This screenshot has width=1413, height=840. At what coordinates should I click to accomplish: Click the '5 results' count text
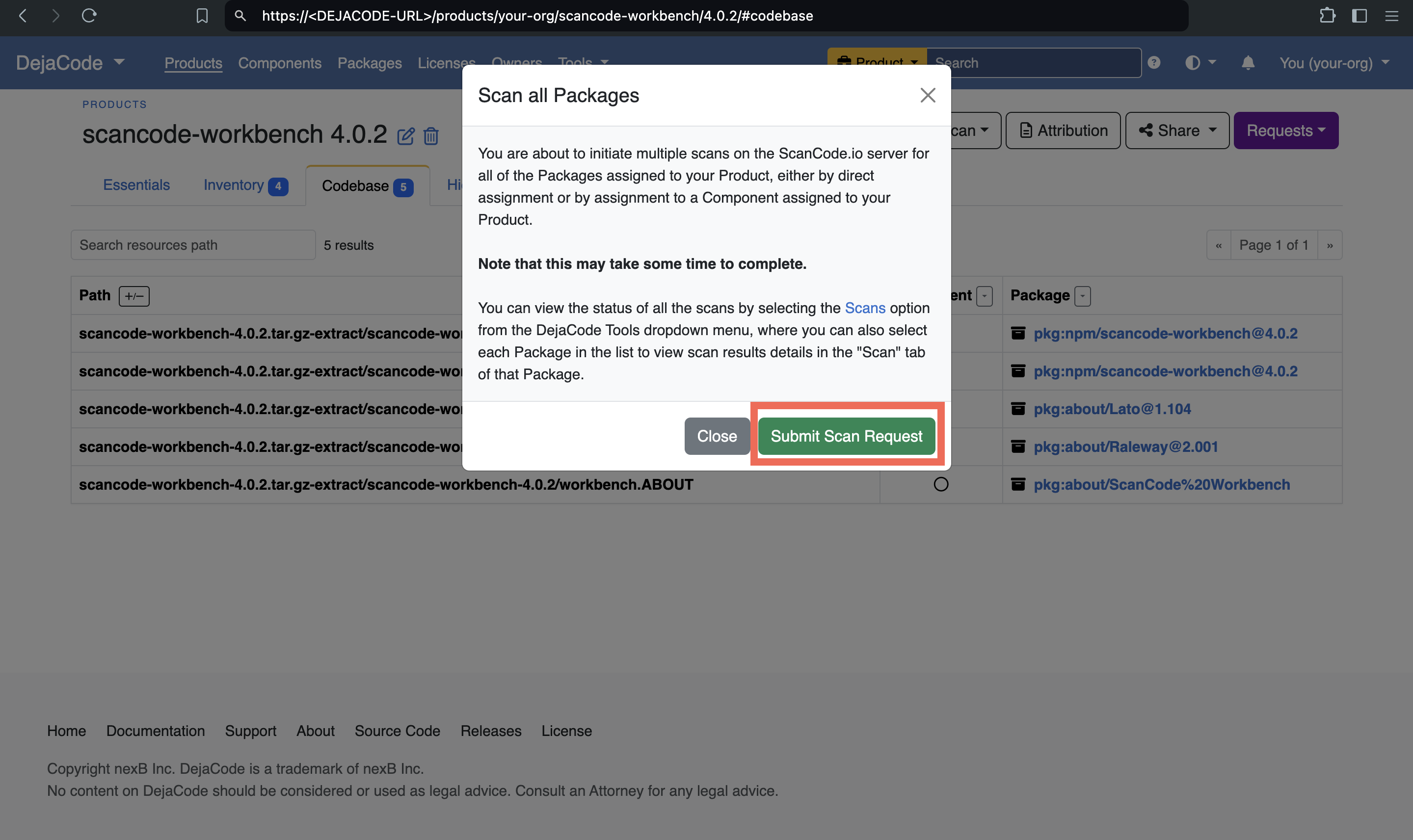coord(349,245)
